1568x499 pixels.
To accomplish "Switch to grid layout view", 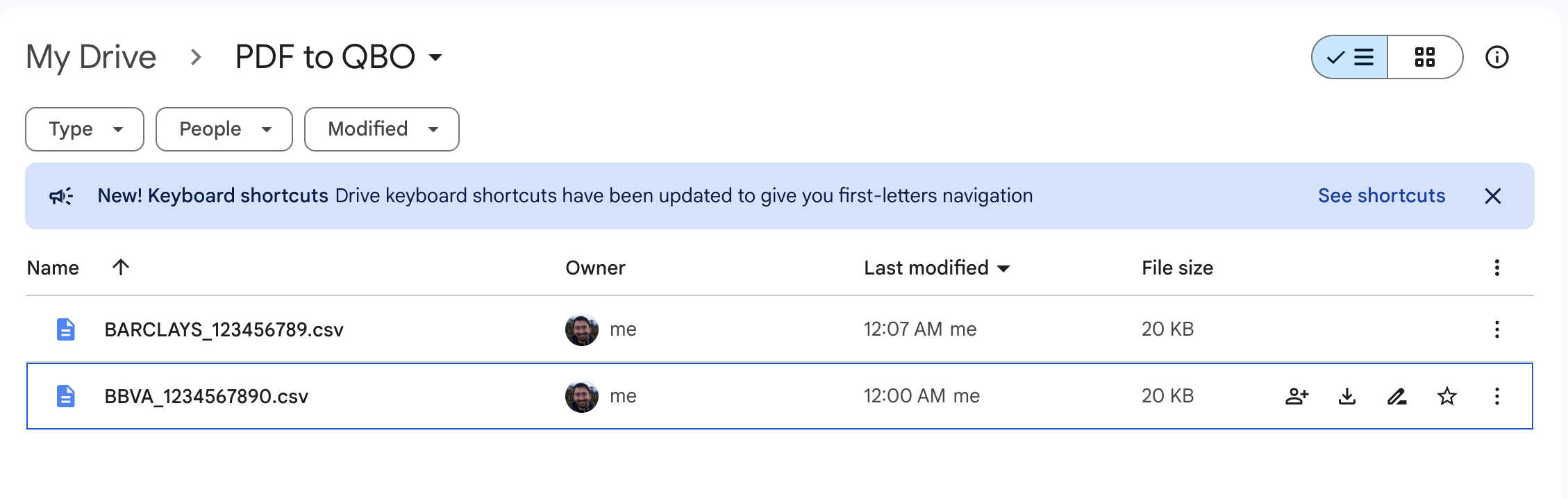I will coord(1425,57).
